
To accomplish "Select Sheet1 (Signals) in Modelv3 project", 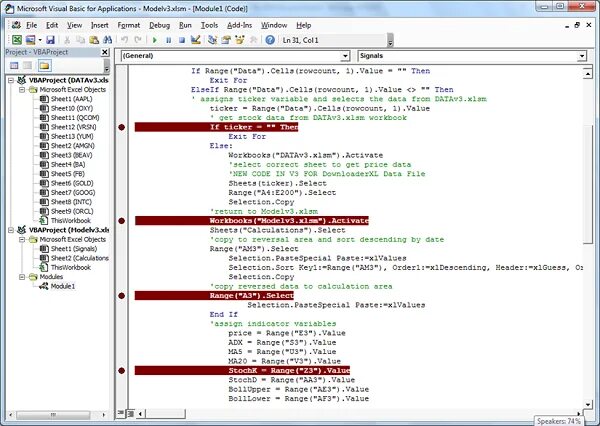I will tap(74, 249).
